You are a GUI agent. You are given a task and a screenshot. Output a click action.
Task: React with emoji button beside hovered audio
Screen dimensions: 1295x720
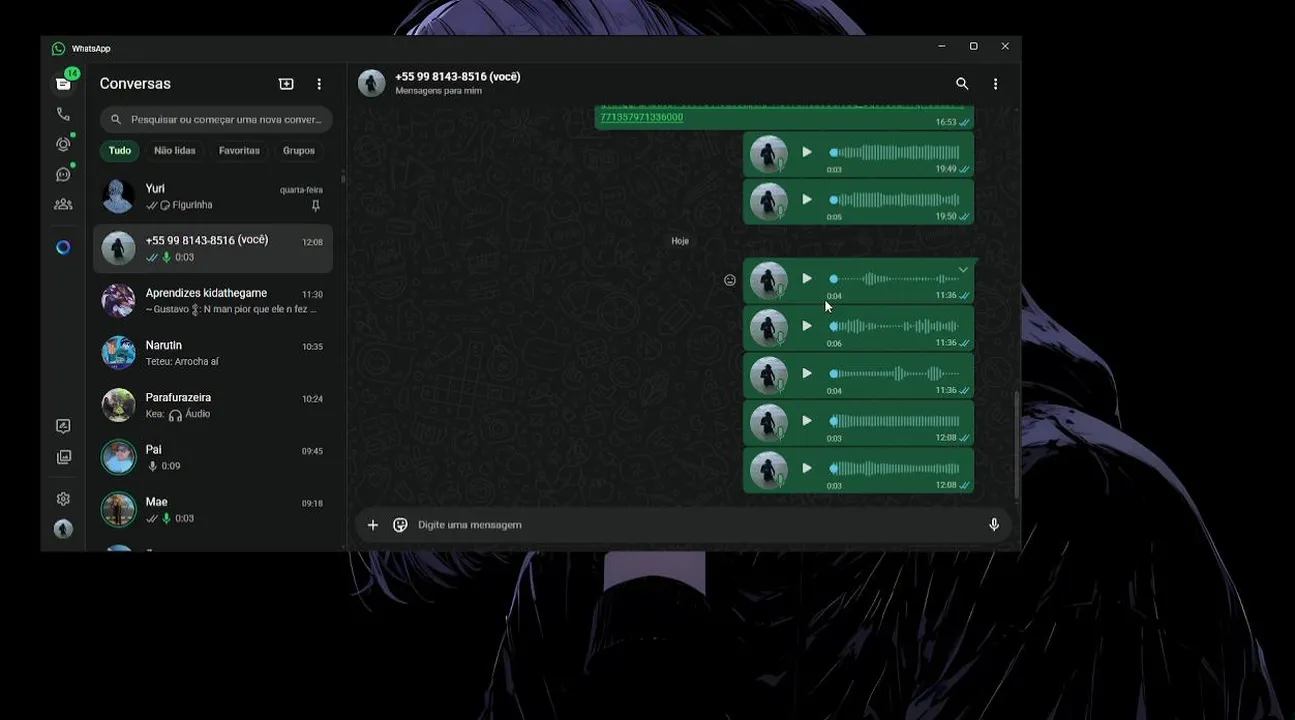pos(730,280)
